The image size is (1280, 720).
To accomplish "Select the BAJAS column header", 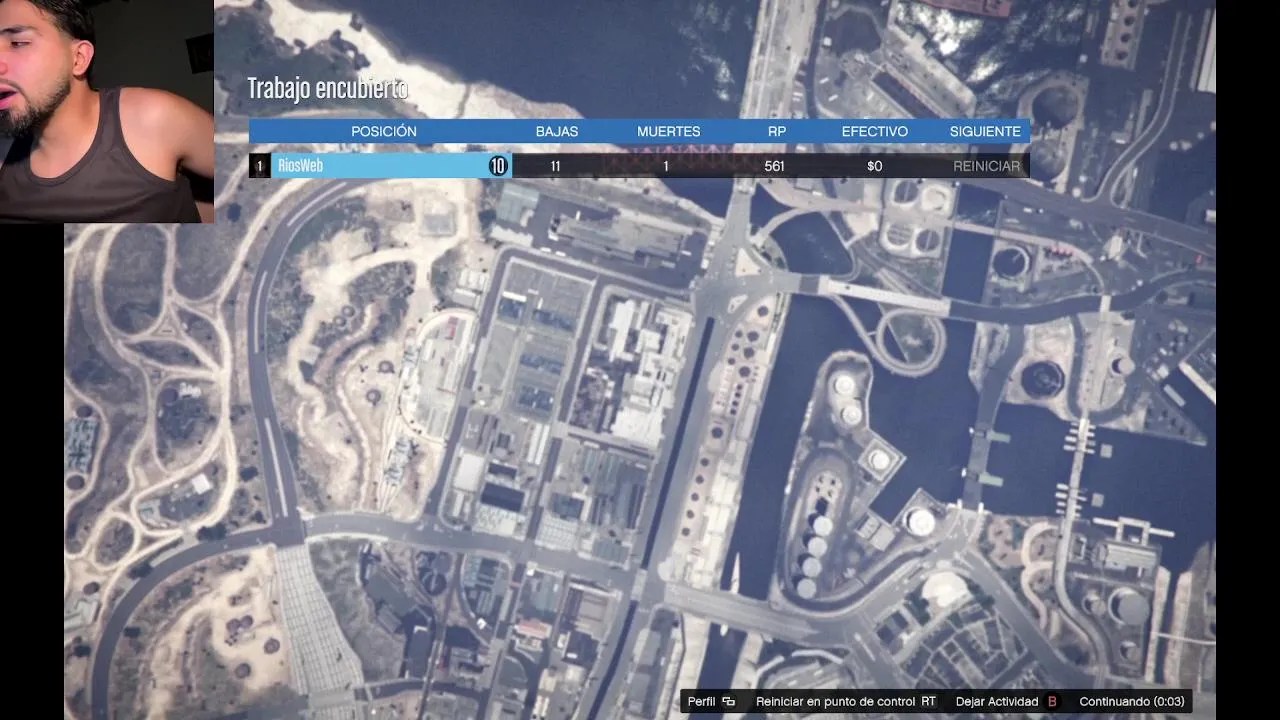I will 557,131.
